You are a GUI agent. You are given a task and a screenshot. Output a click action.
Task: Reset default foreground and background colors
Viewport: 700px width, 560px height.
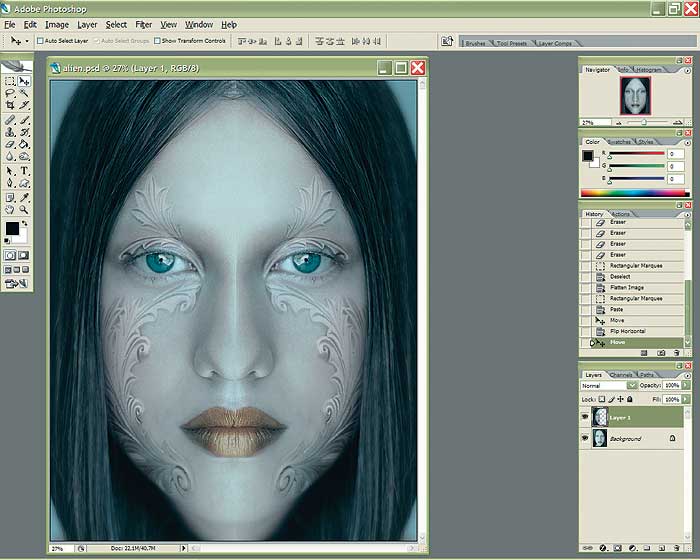coord(7,241)
